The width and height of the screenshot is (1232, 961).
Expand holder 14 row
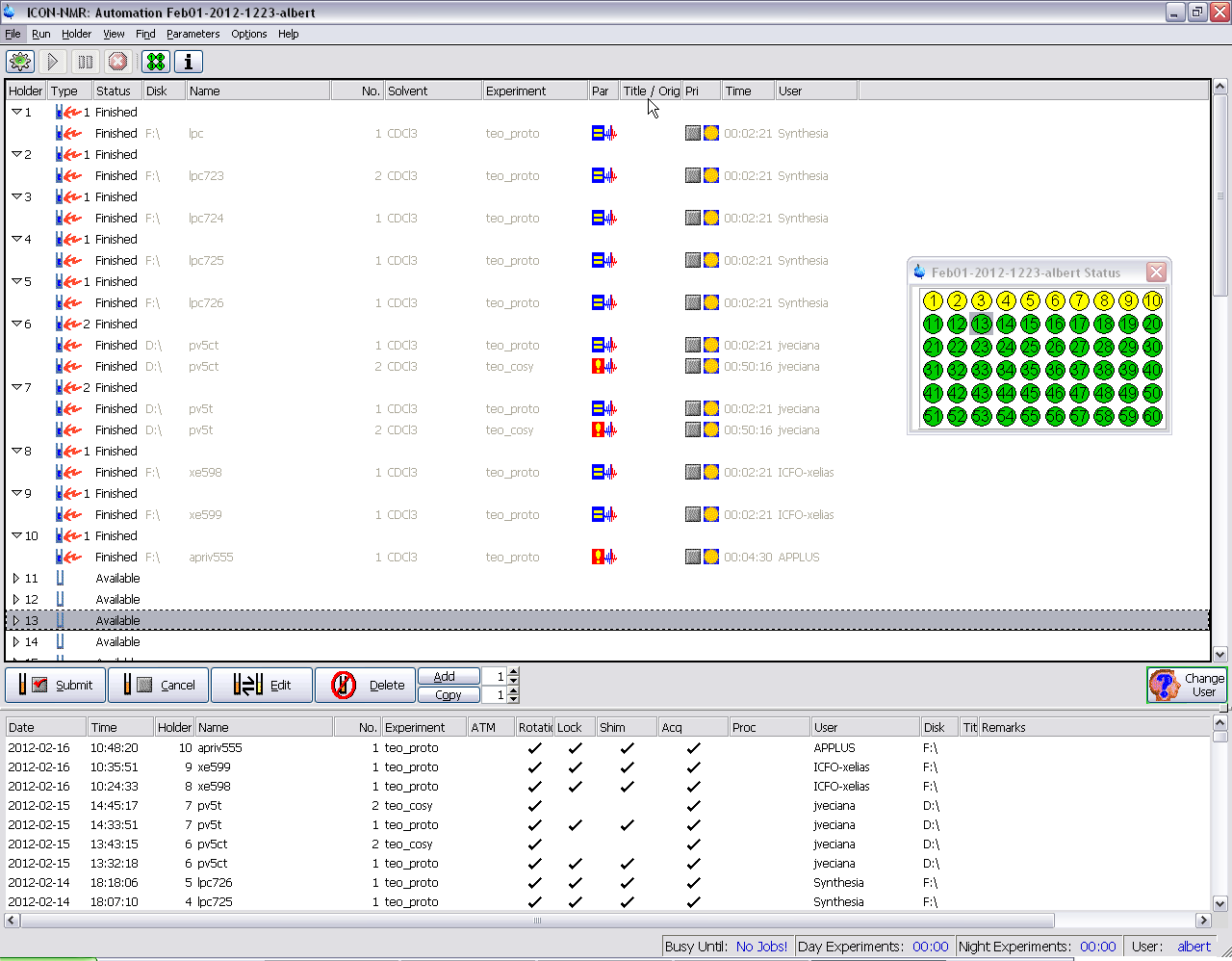[16, 642]
